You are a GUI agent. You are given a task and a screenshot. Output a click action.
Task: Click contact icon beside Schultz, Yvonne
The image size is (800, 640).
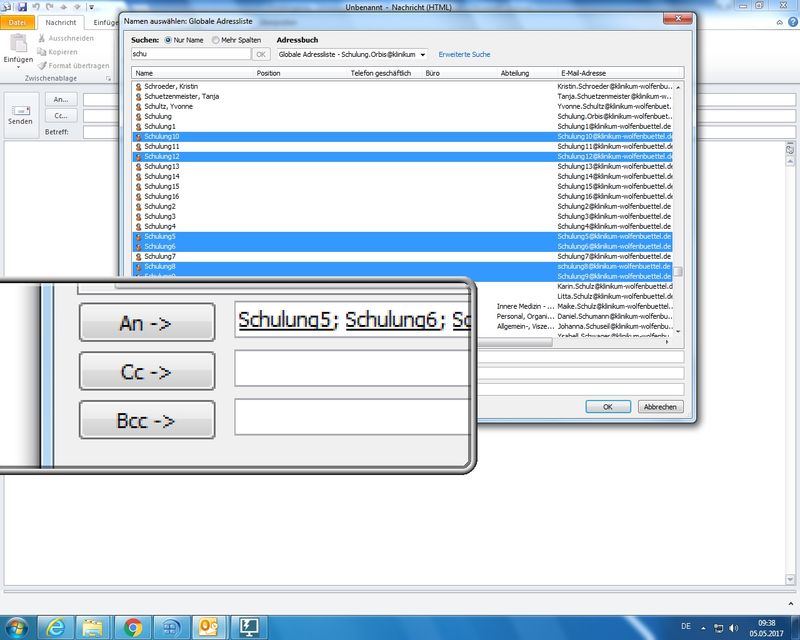click(138, 107)
